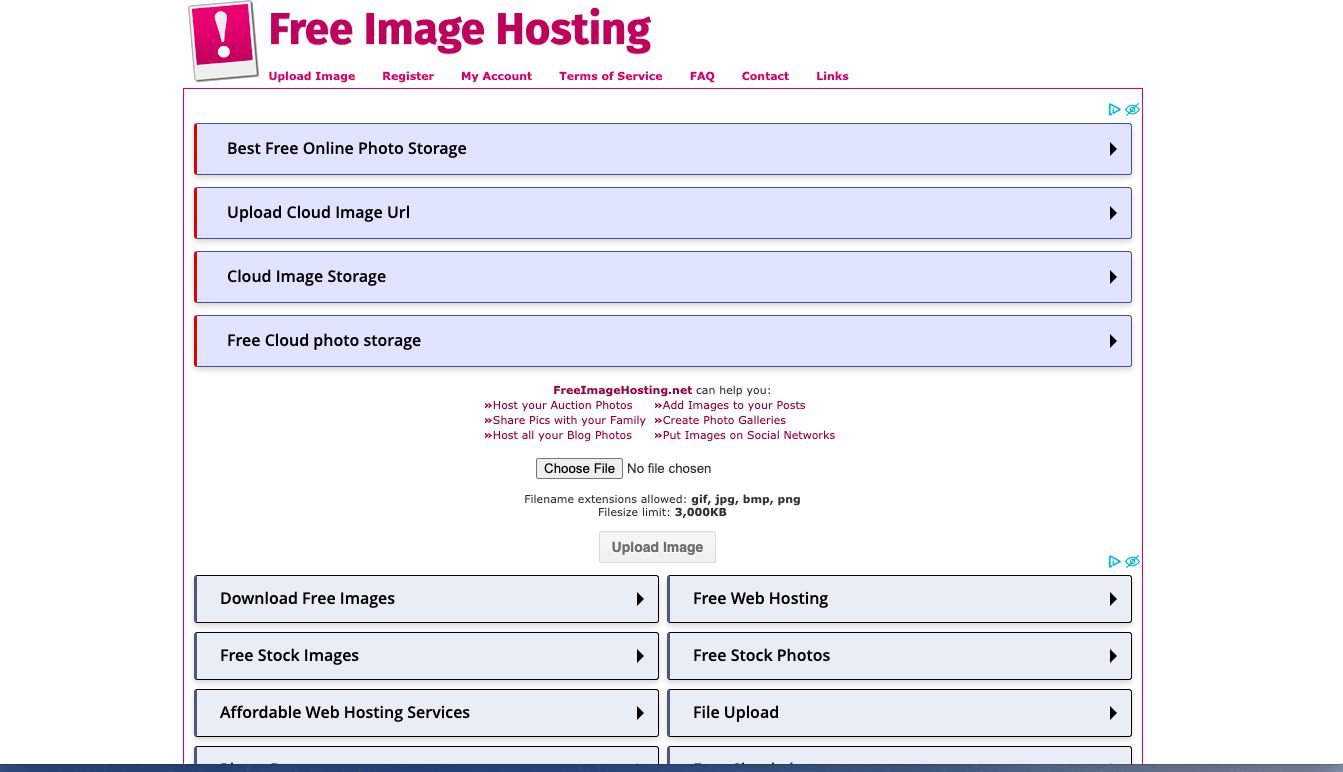Open the FAQ page
This screenshot has width=1343, height=772.
click(702, 76)
